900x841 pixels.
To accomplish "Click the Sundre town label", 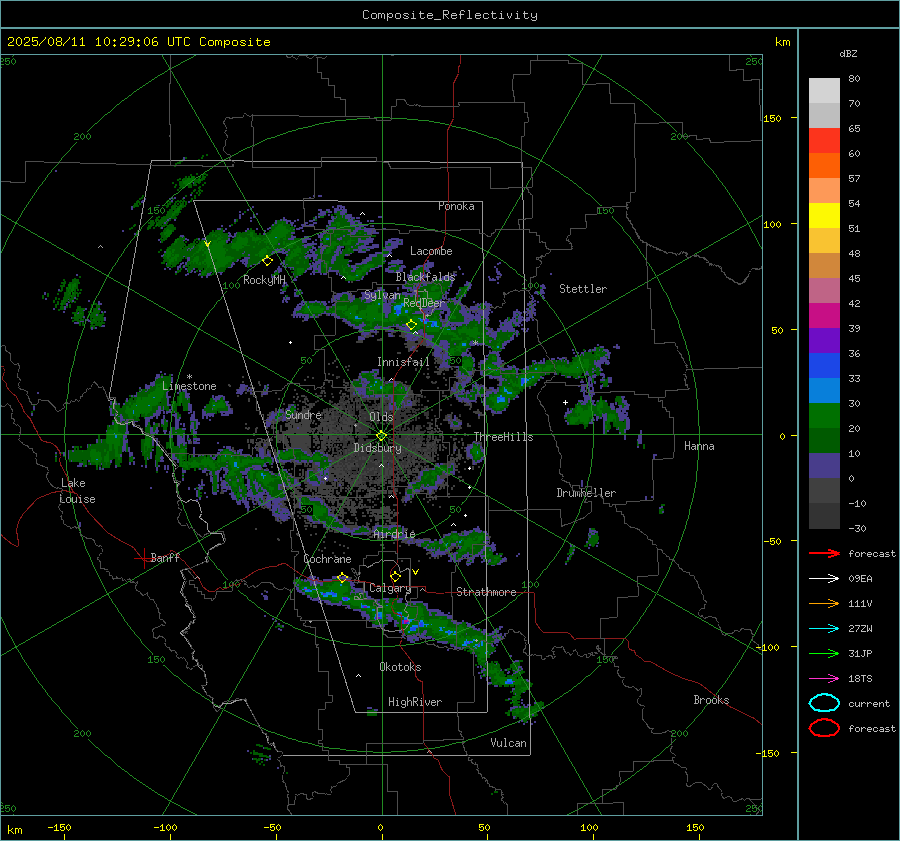I will click(303, 415).
